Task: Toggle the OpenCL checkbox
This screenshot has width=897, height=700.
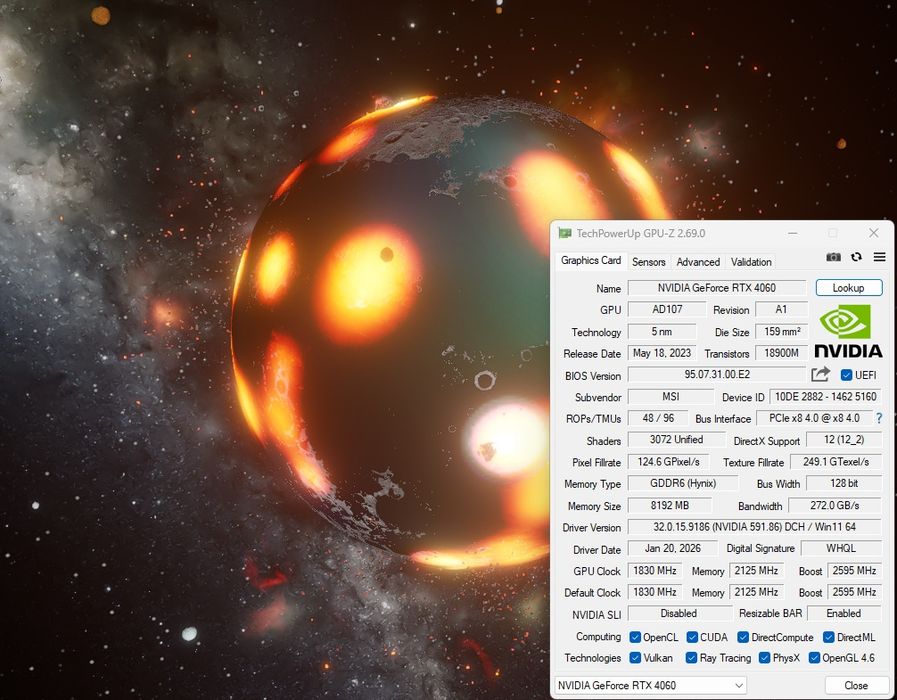Action: pyautogui.click(x=635, y=637)
